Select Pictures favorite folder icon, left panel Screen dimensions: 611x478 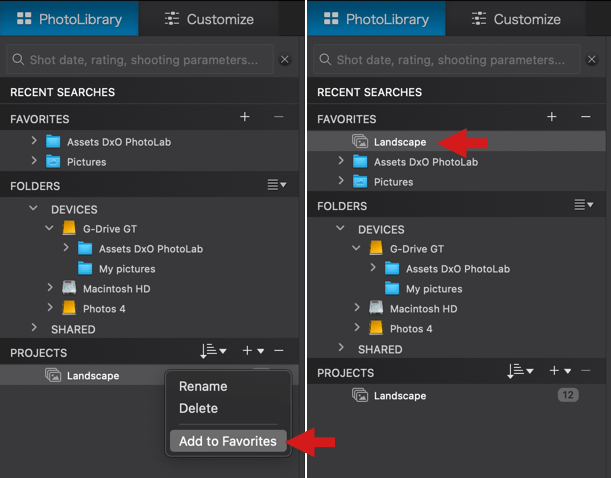53,161
